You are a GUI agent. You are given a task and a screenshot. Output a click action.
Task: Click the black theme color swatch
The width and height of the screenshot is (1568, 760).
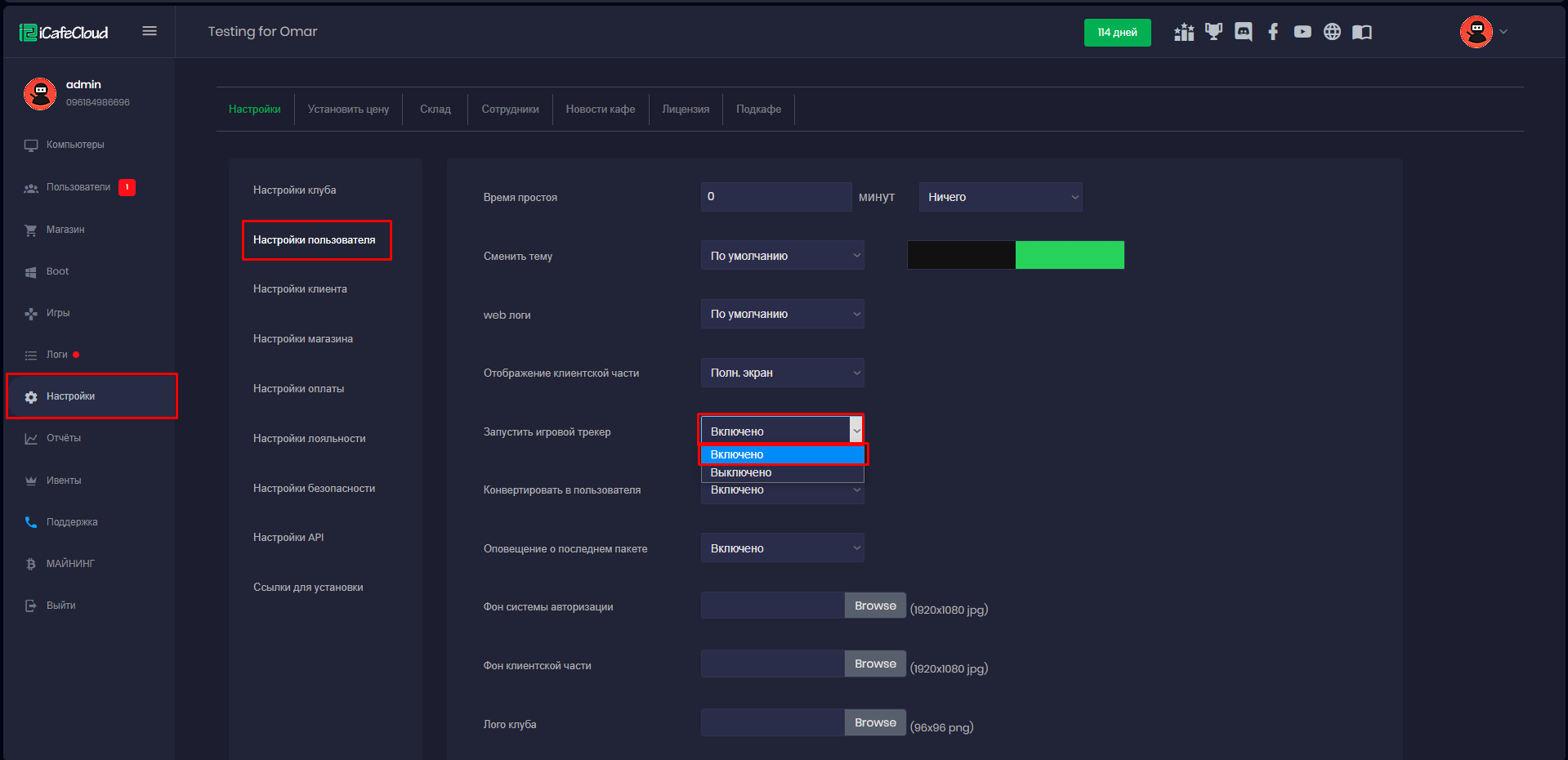(961, 255)
